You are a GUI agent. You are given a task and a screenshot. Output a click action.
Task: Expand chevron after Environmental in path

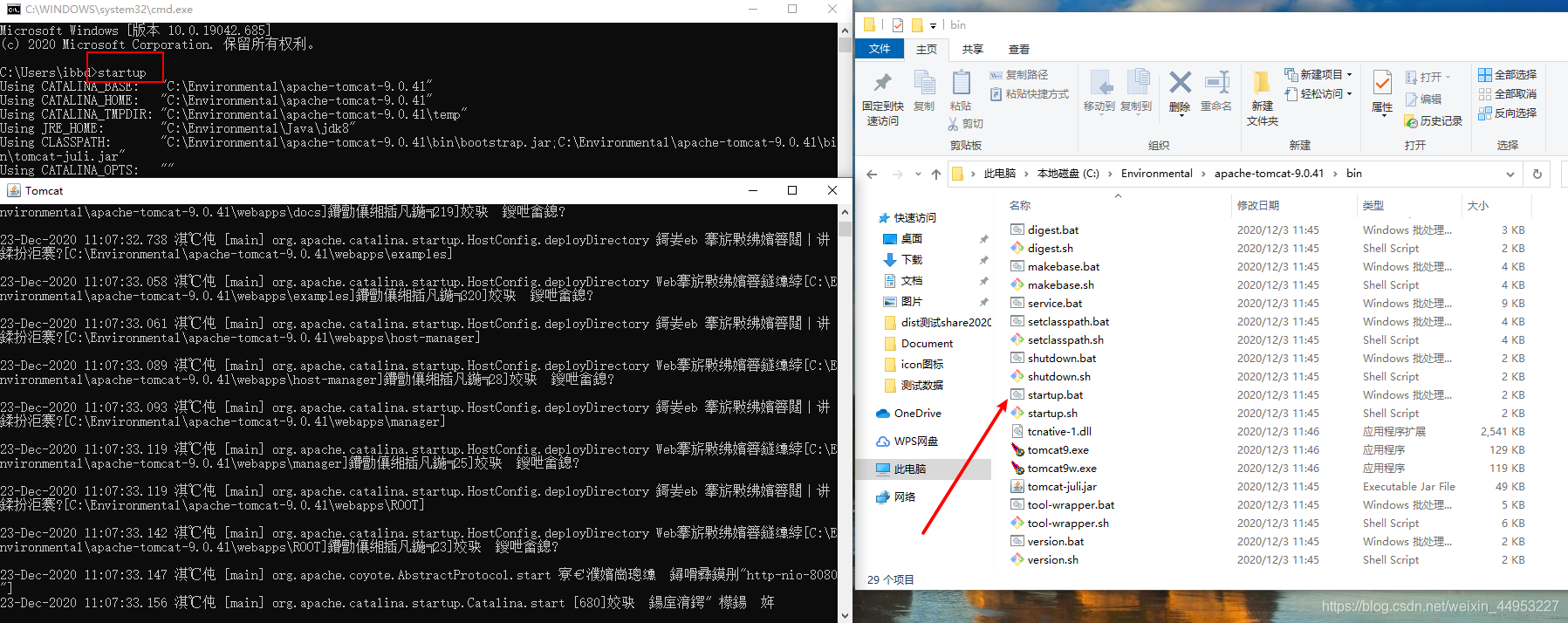coord(1204,174)
